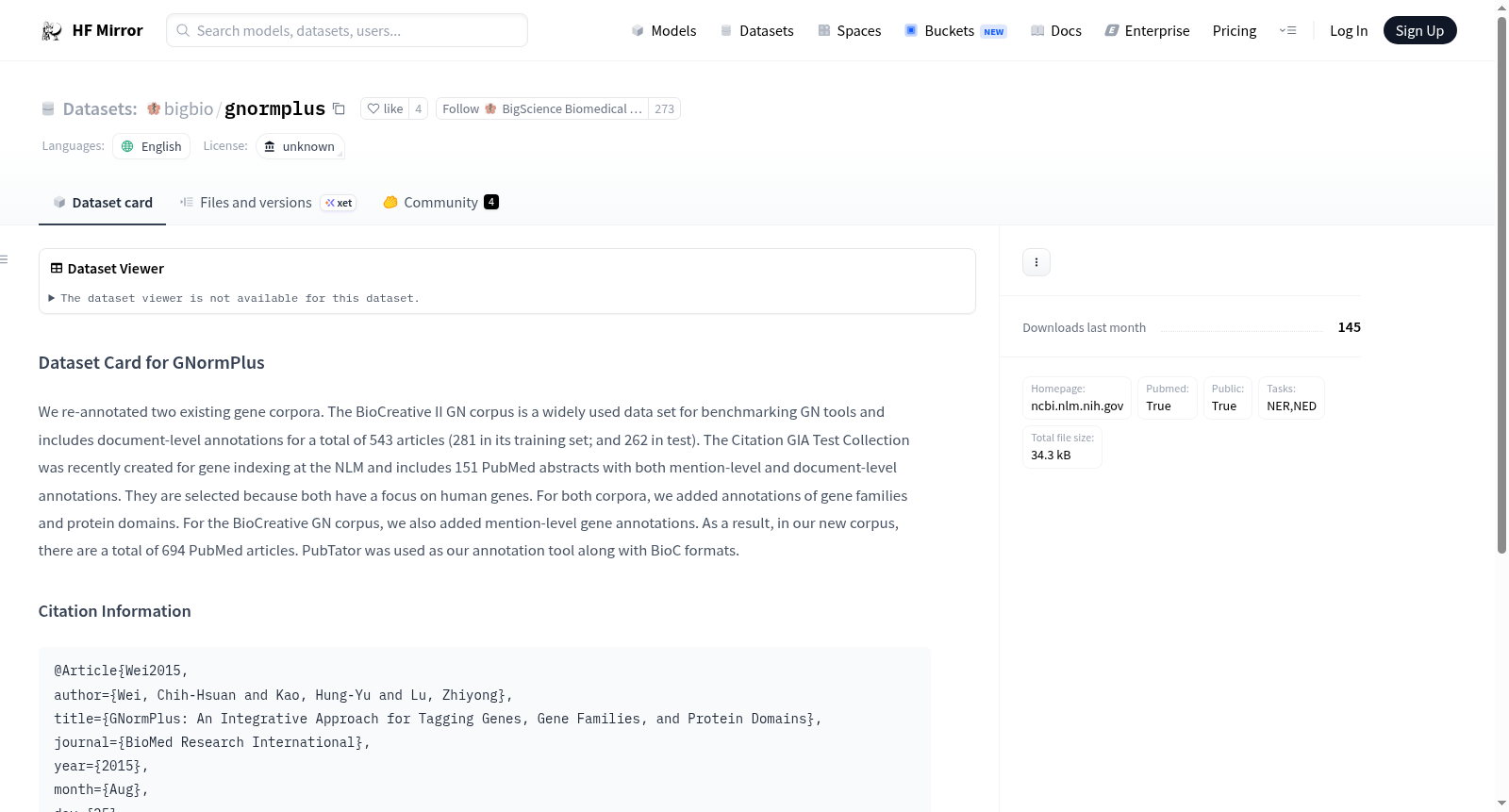Click the downloads last month value 145
The image size is (1509, 812).
[1350, 327]
